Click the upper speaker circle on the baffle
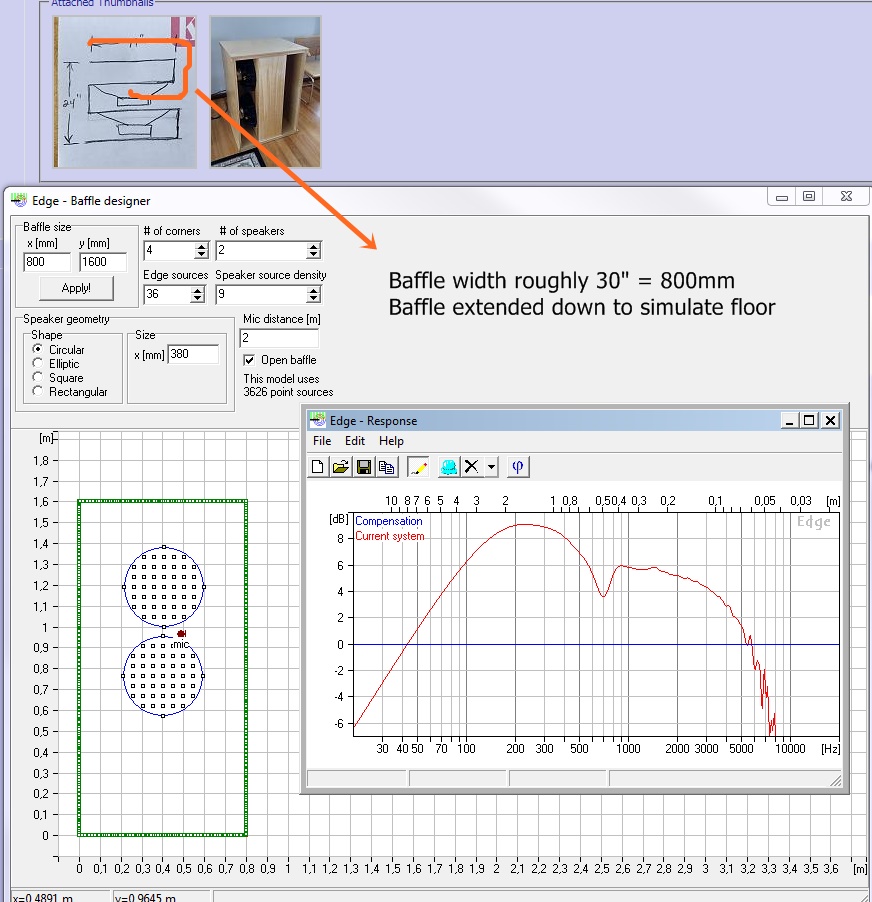The height and width of the screenshot is (902, 872). coord(164,587)
